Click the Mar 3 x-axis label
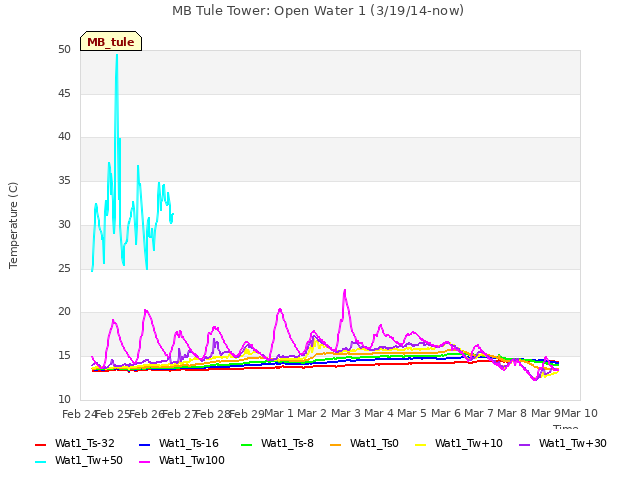The image size is (640, 480). tap(346, 413)
